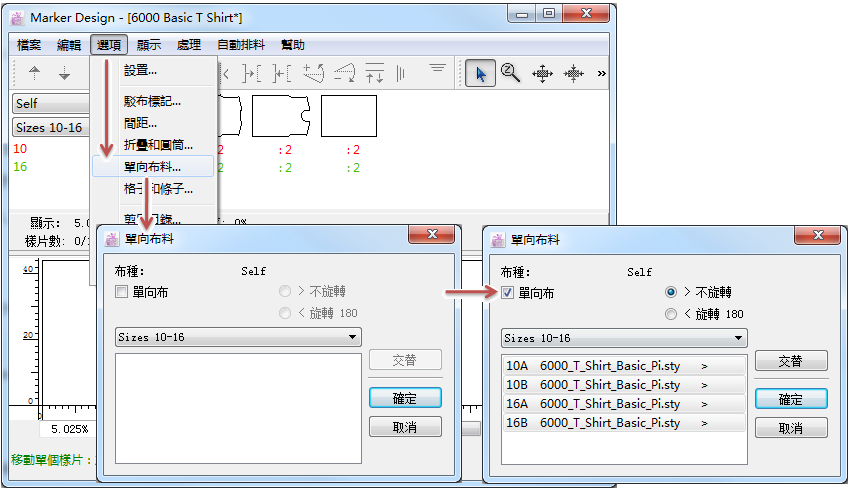Choose 單向布料... from the 選項 menu
Screen dimensions: 852x490
pyautogui.click(x=152, y=167)
